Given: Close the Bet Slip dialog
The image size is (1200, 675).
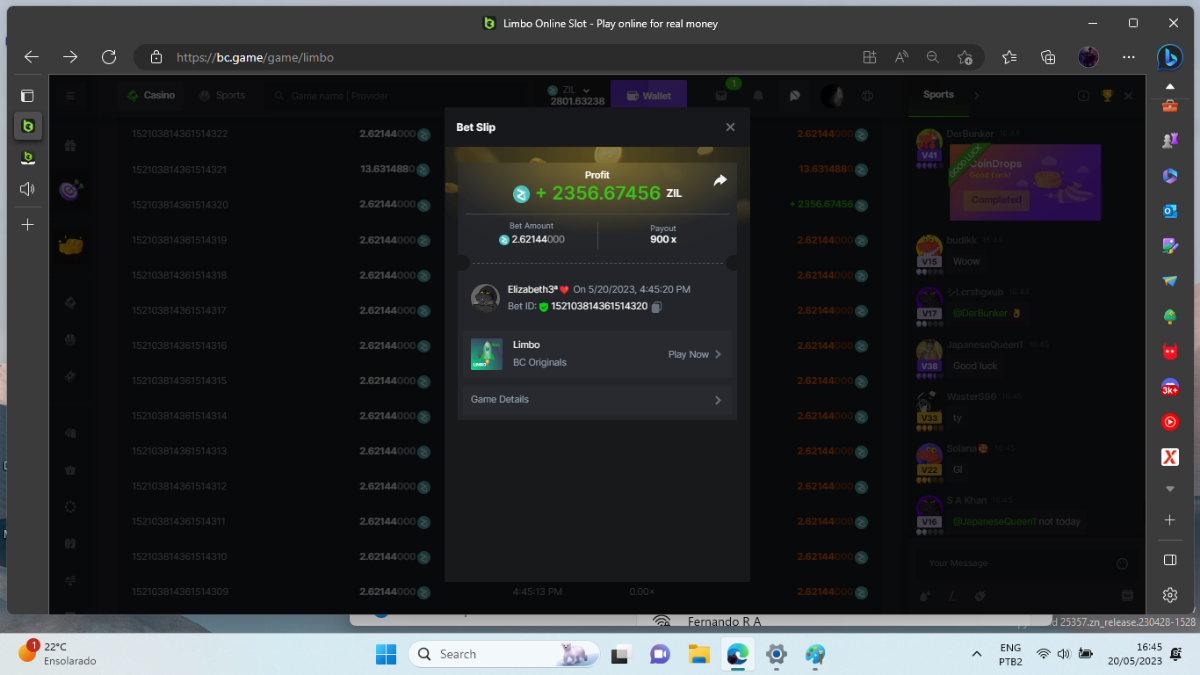Looking at the screenshot, I should tap(730, 127).
